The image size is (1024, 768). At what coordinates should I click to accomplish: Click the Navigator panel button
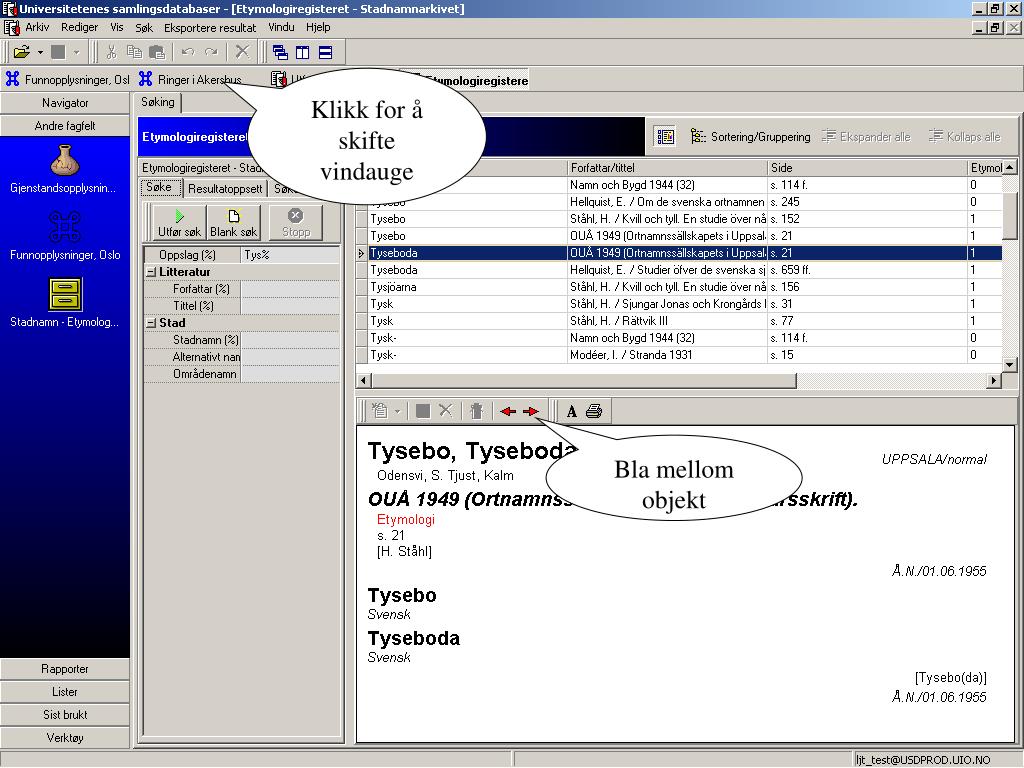pyautogui.click(x=65, y=103)
